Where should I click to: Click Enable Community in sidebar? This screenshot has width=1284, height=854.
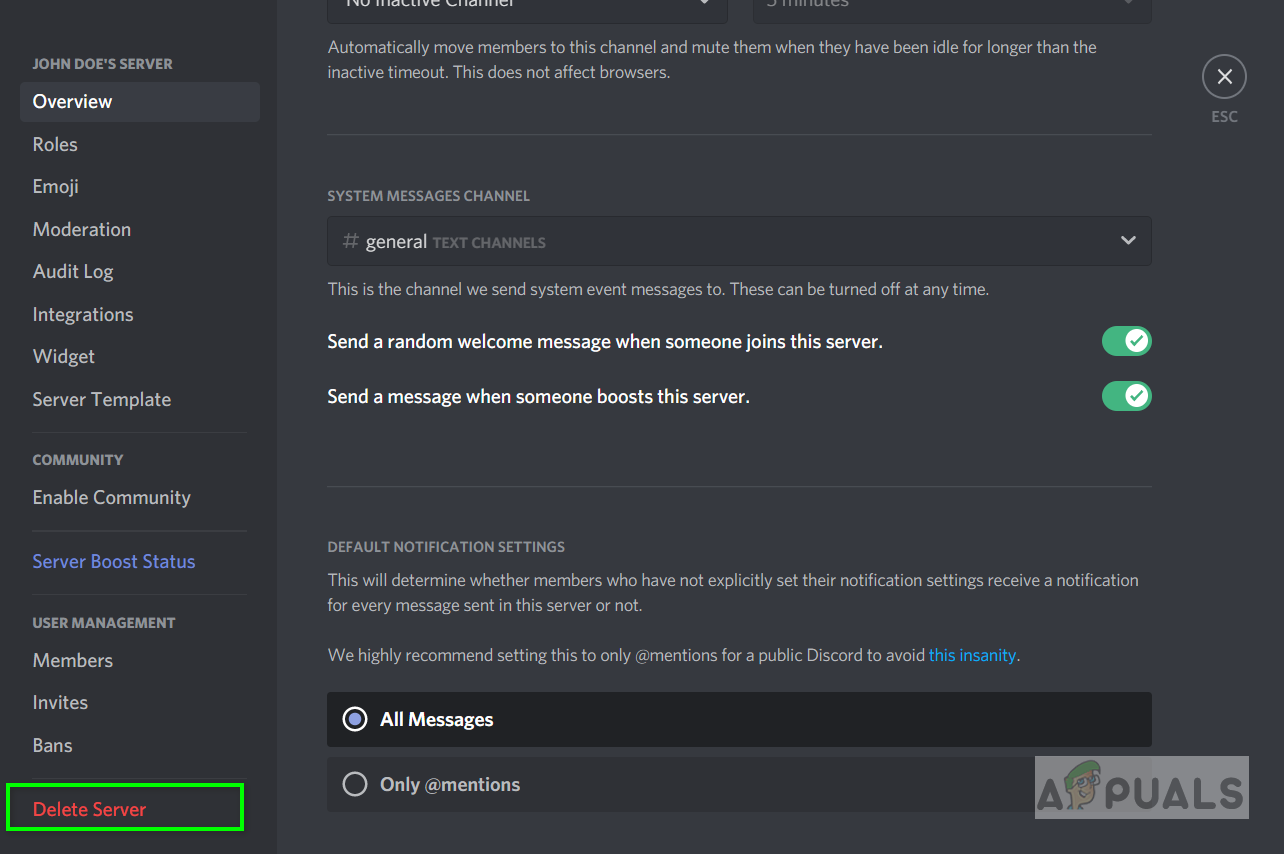click(112, 497)
